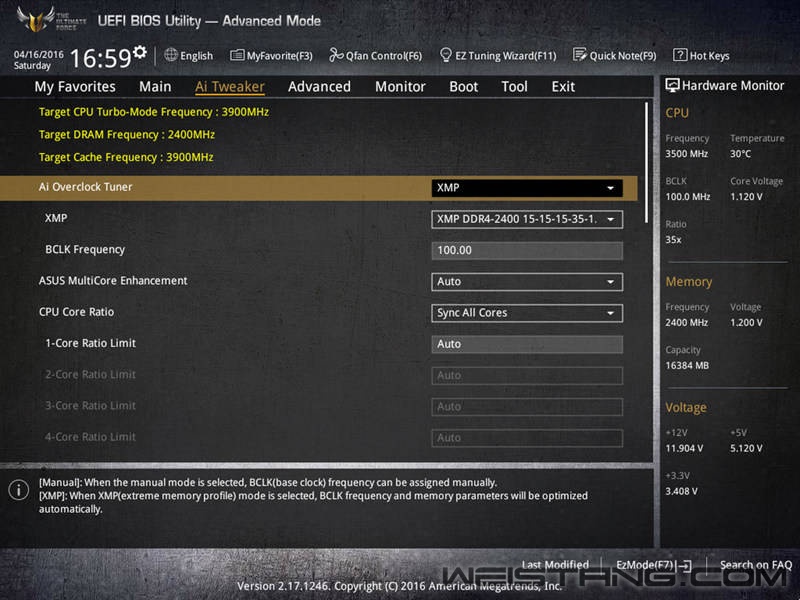
Task: Click the globe language icon
Action: 171,55
